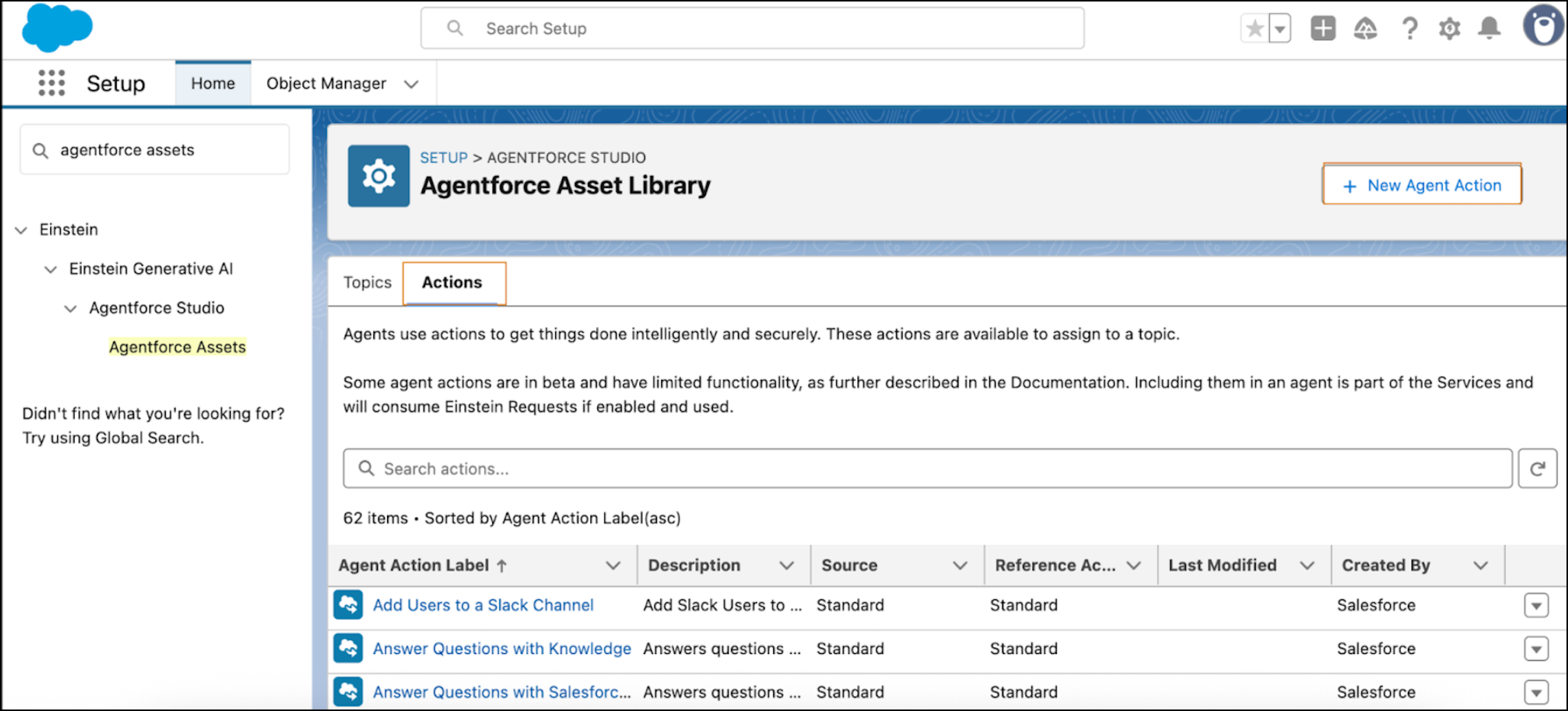1568x711 pixels.
Task: Click the sort arrow beside Agent Action Label
Action: point(502,565)
